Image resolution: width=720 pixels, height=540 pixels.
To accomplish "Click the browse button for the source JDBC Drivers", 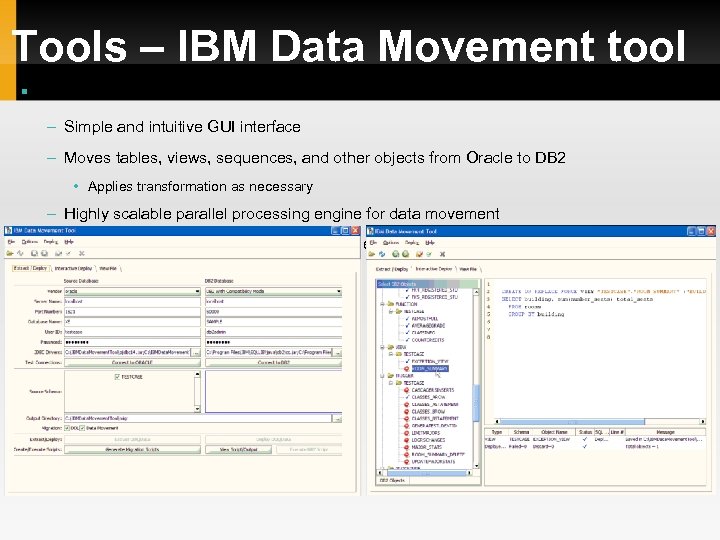I will click(197, 352).
